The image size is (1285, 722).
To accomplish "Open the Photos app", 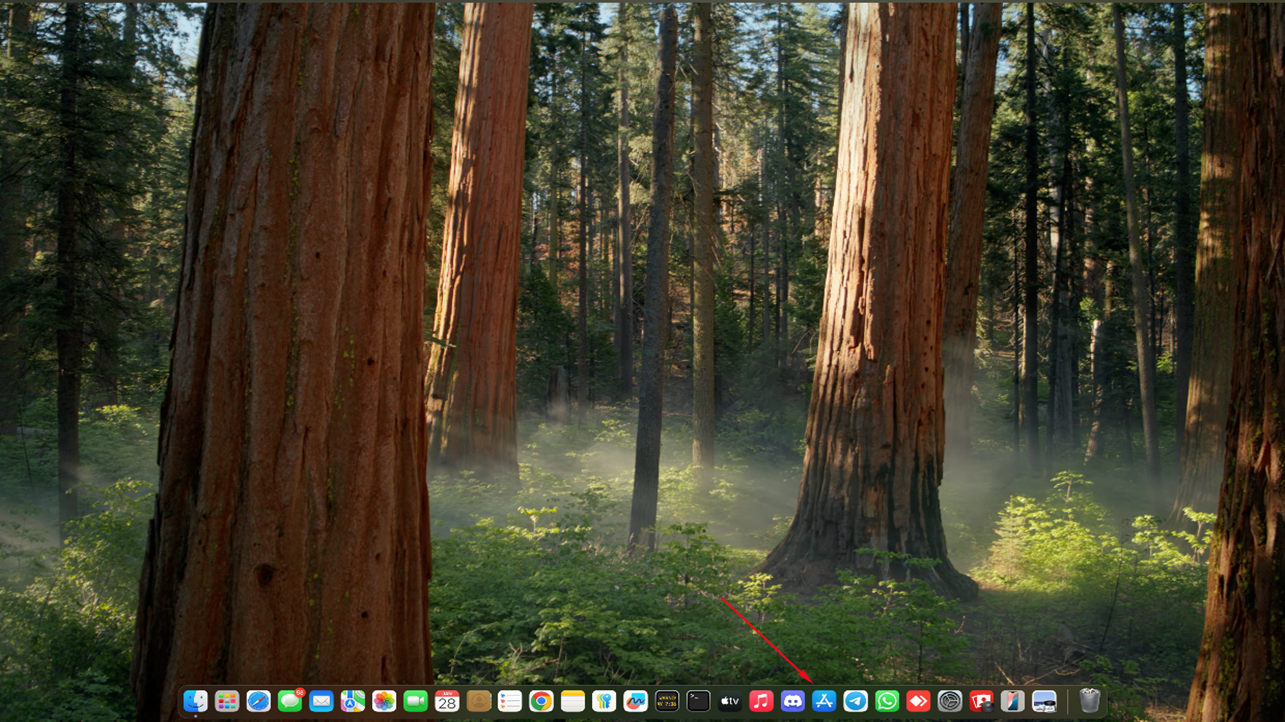I will 384,701.
